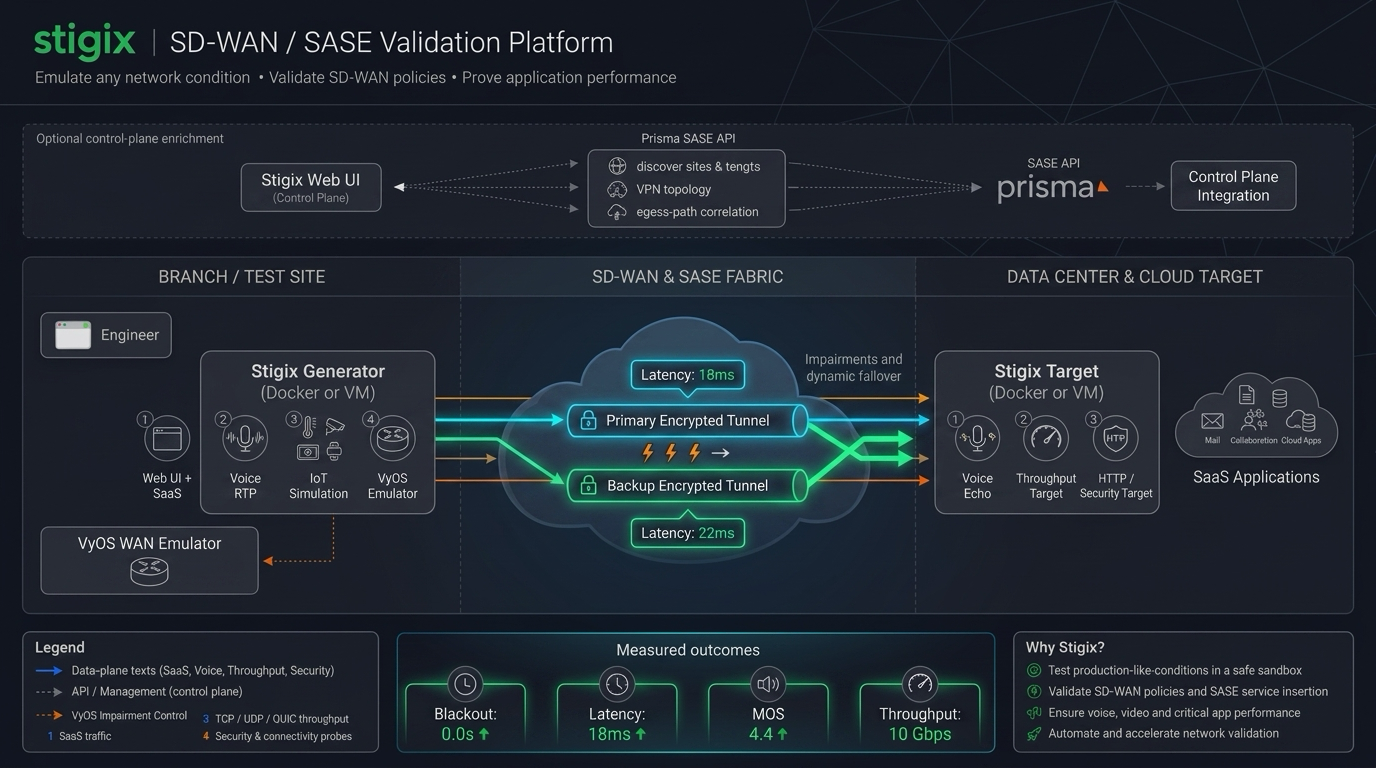Click the stigix logo
Screen dimensions: 1376x768
(x=84, y=41)
